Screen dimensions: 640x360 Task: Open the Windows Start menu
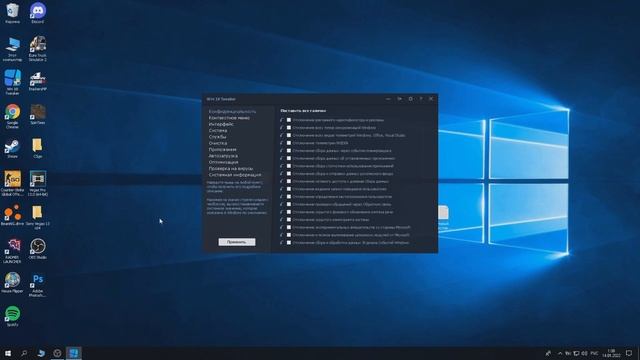pos(7,353)
